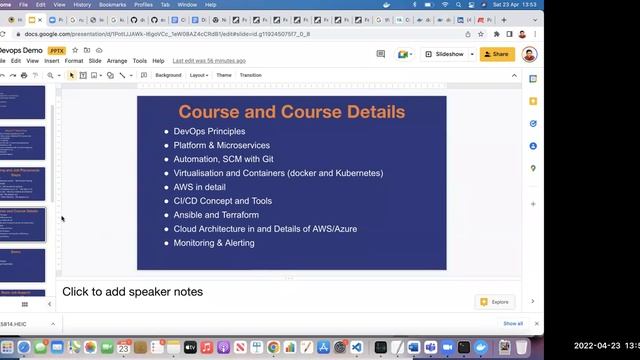Select the Course and Course Details thumbnail

click(22, 224)
